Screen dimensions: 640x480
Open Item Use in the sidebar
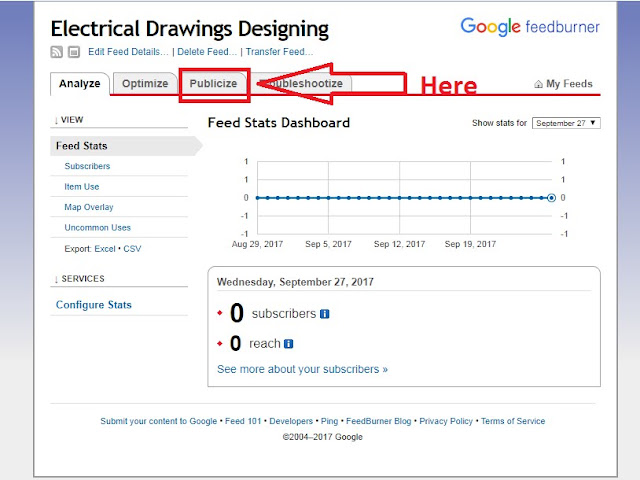point(82,187)
